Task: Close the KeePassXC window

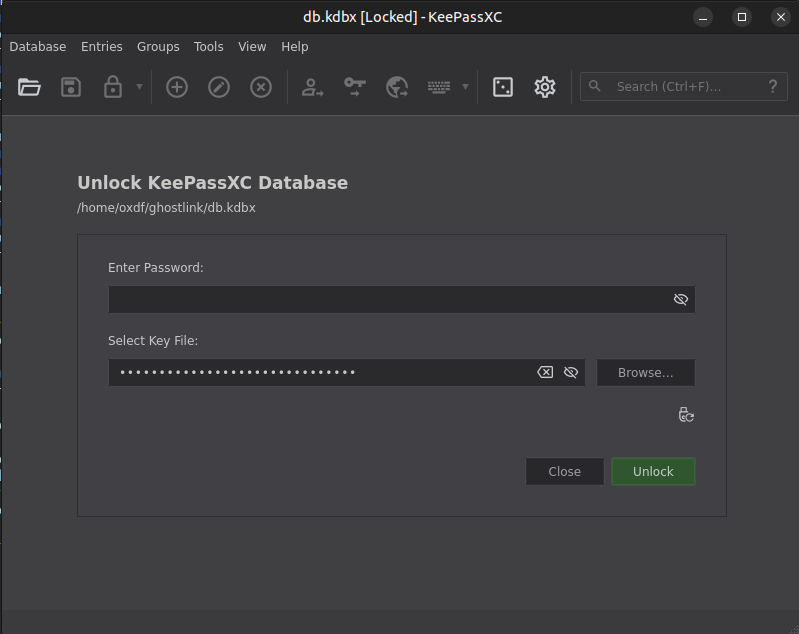Action: [781, 17]
